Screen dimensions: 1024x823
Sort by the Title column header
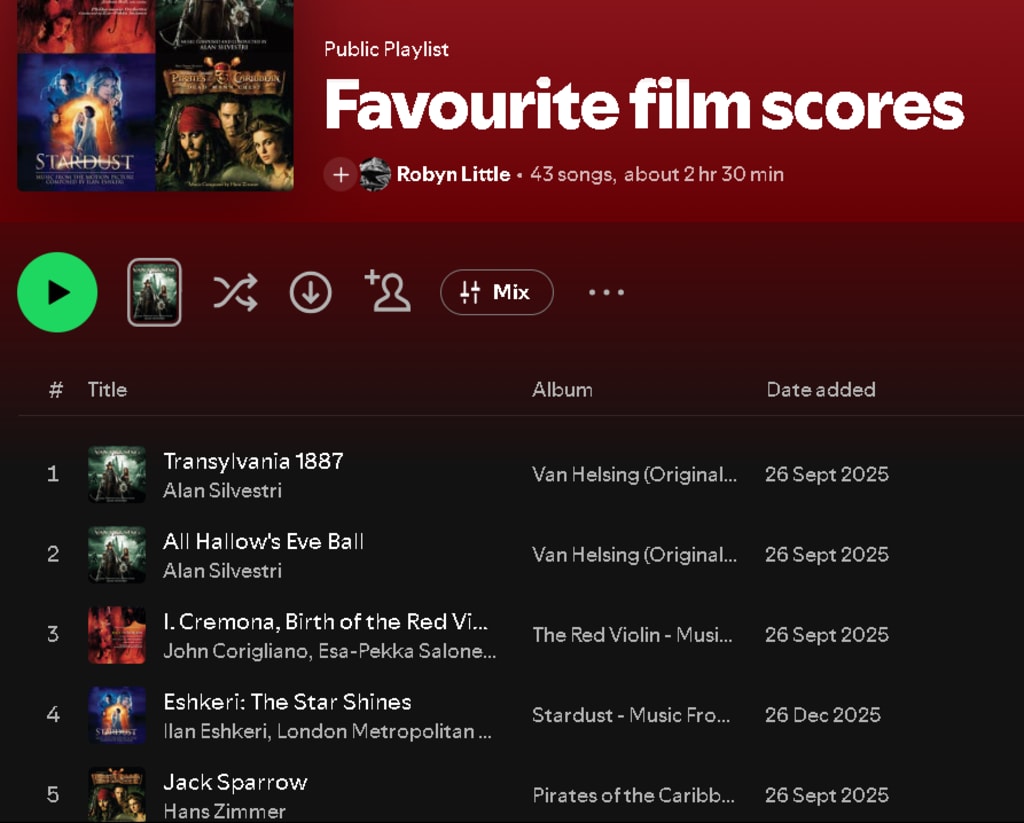pyautogui.click(x=107, y=389)
